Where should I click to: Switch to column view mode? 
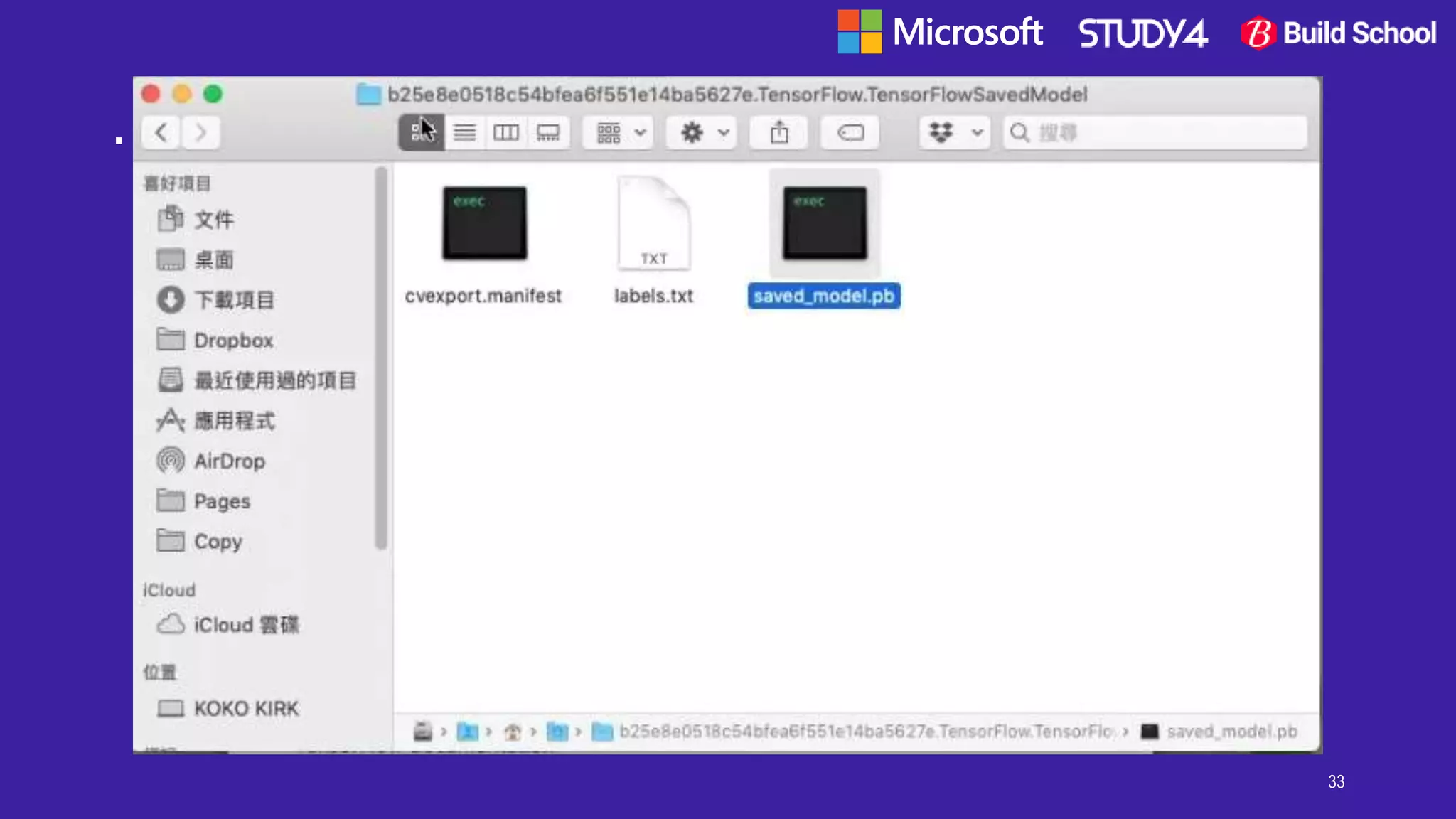pyautogui.click(x=506, y=132)
